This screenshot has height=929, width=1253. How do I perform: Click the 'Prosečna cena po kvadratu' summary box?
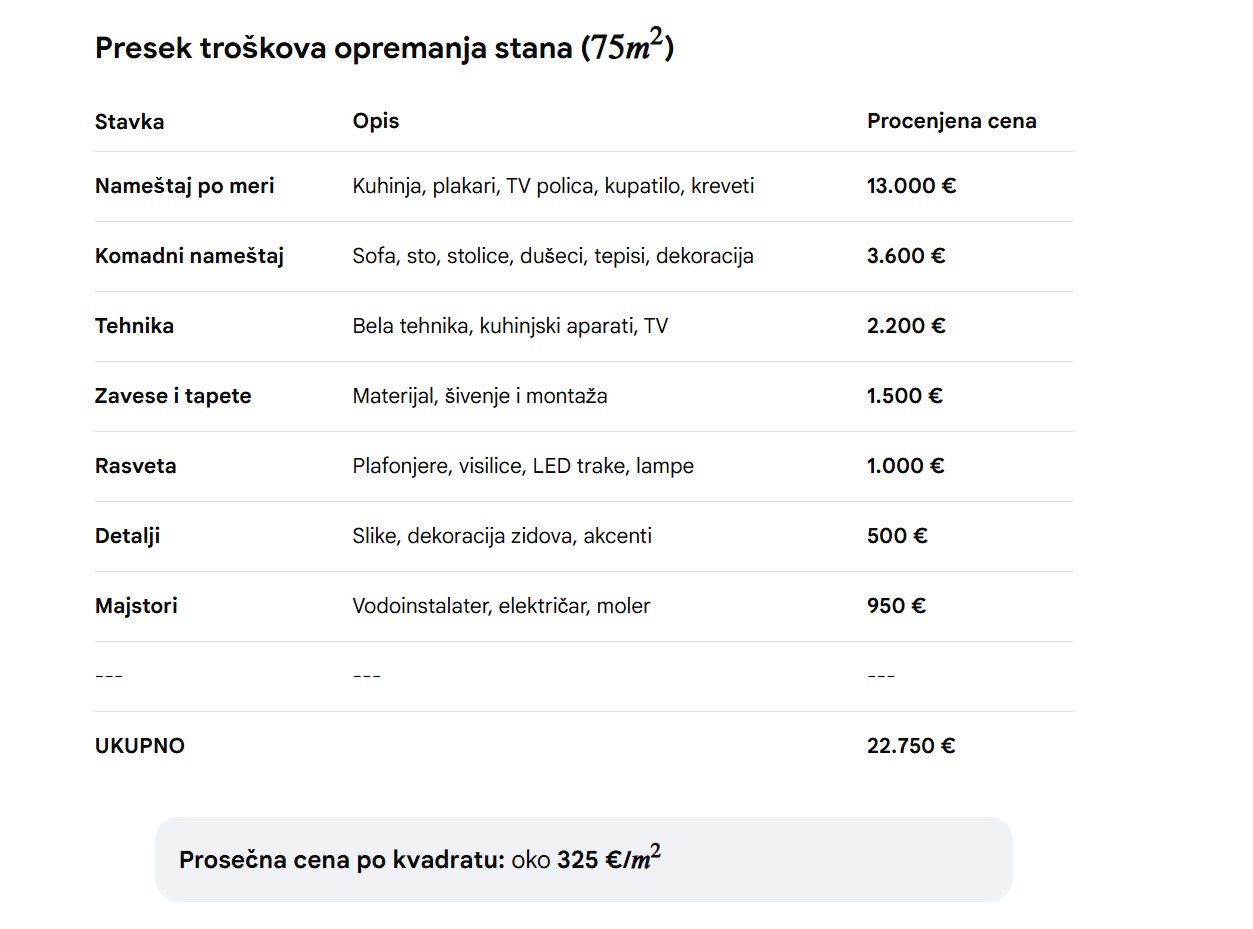[583, 860]
